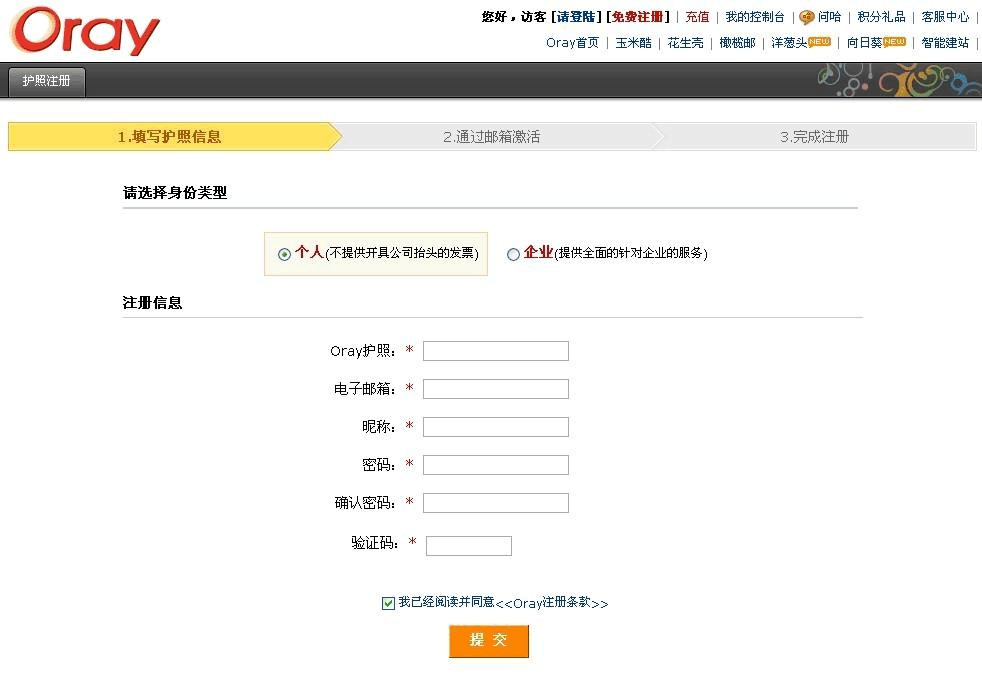Open the 充值 link
This screenshot has height=673, width=982.
(697, 17)
